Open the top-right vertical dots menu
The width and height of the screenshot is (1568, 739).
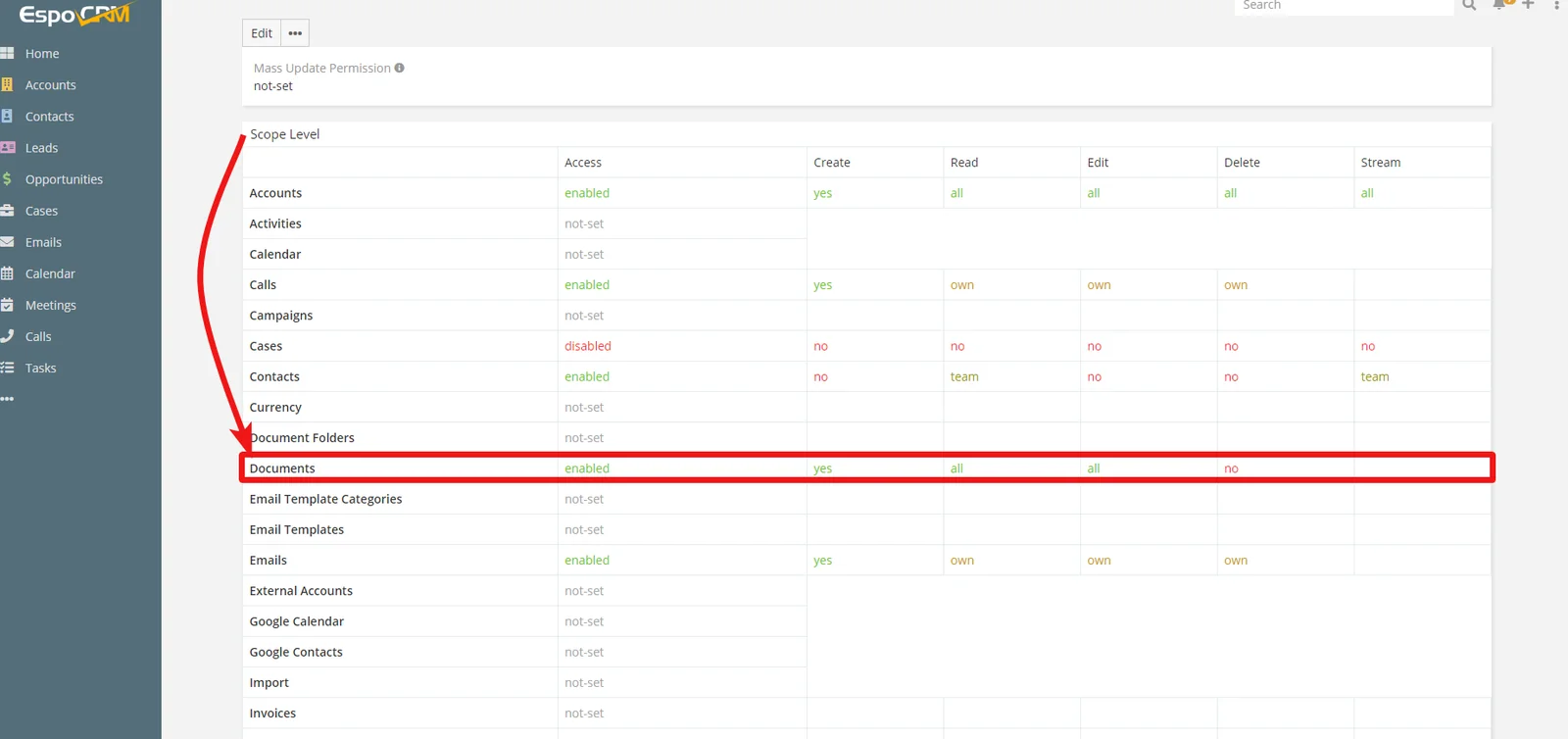pyautogui.click(x=1556, y=5)
